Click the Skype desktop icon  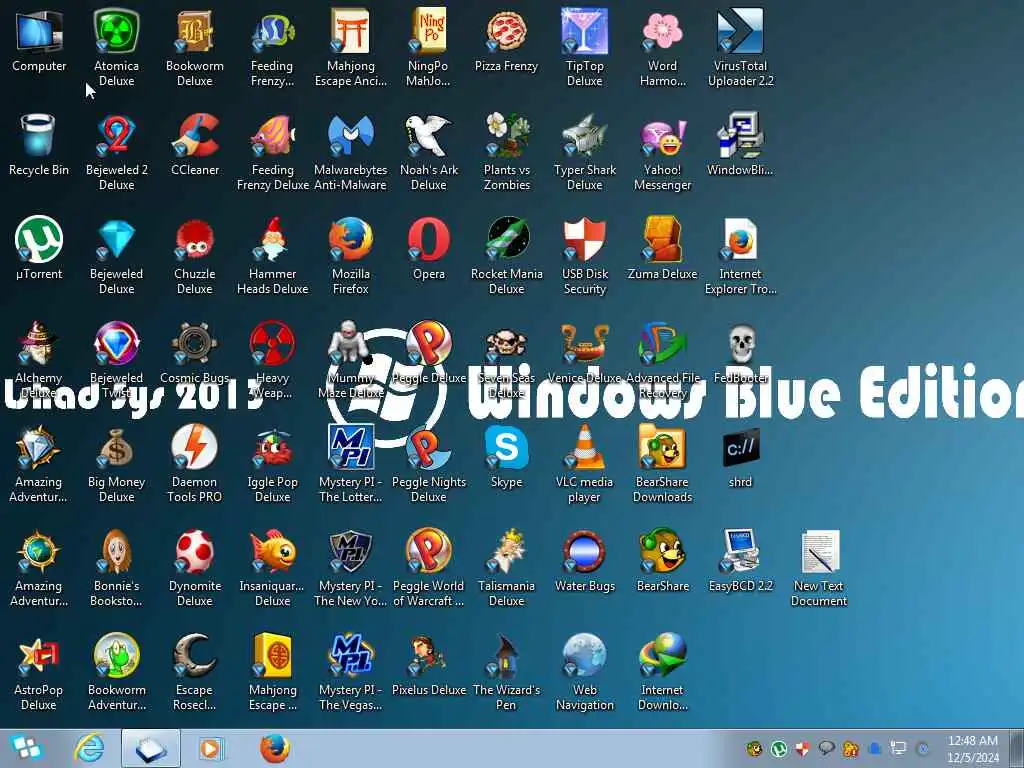(x=507, y=456)
